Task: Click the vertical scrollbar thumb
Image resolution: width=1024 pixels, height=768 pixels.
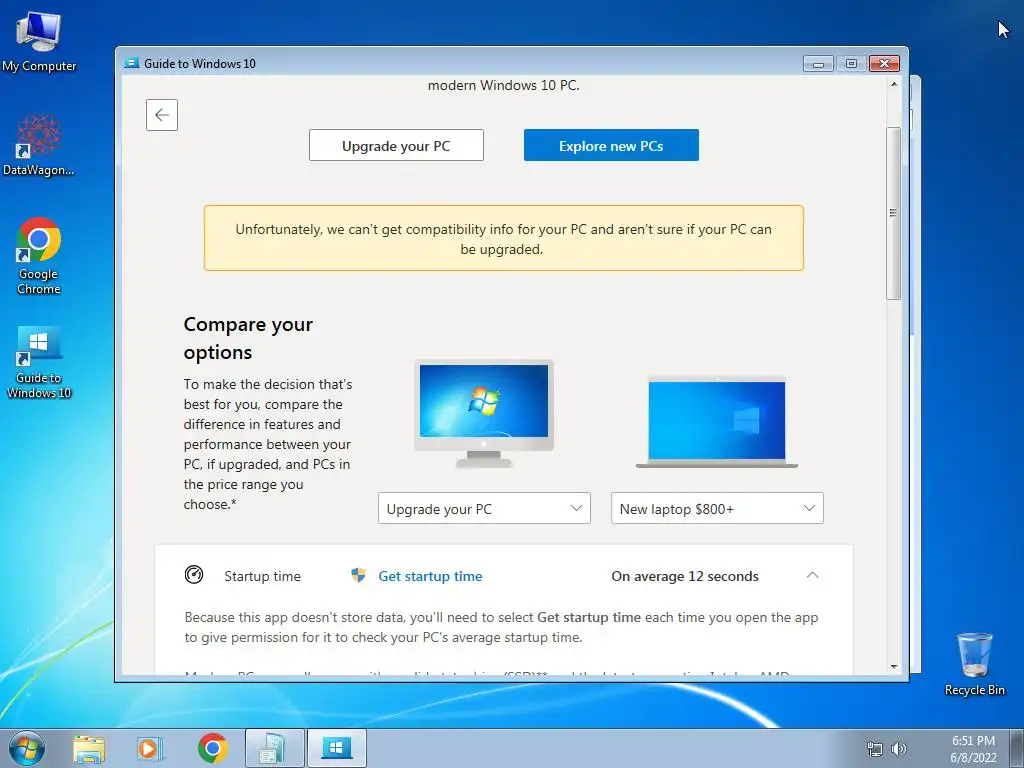Action: click(893, 214)
